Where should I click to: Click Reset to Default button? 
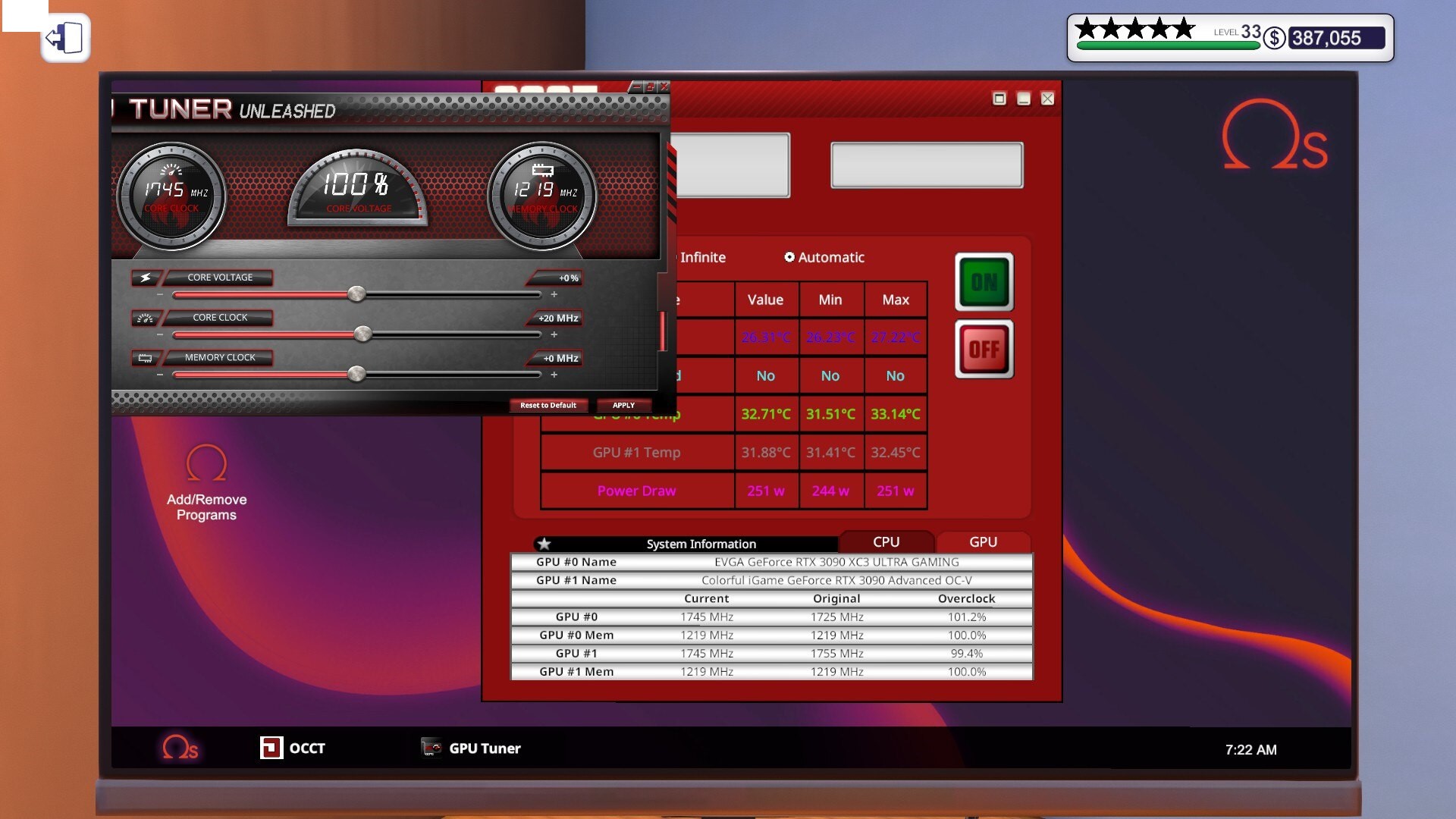pos(548,405)
